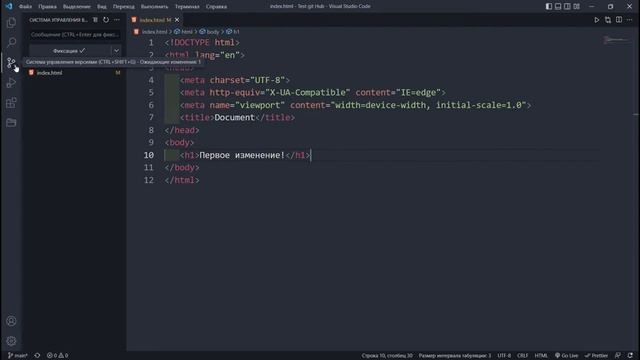640x360 pixels.
Task: Open source control more actions menu
Action: click(117, 20)
